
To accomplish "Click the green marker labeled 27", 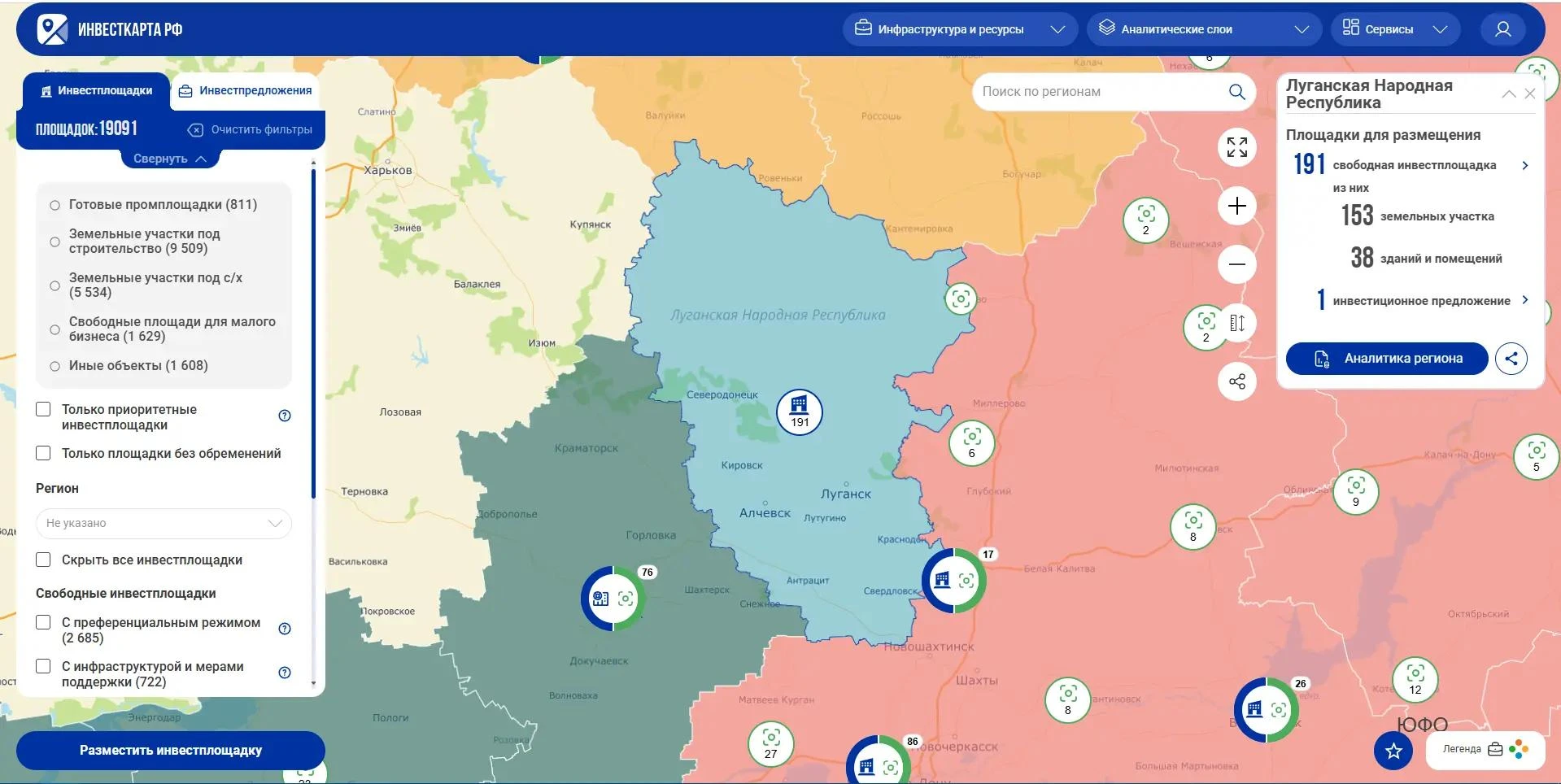I will (770, 743).
